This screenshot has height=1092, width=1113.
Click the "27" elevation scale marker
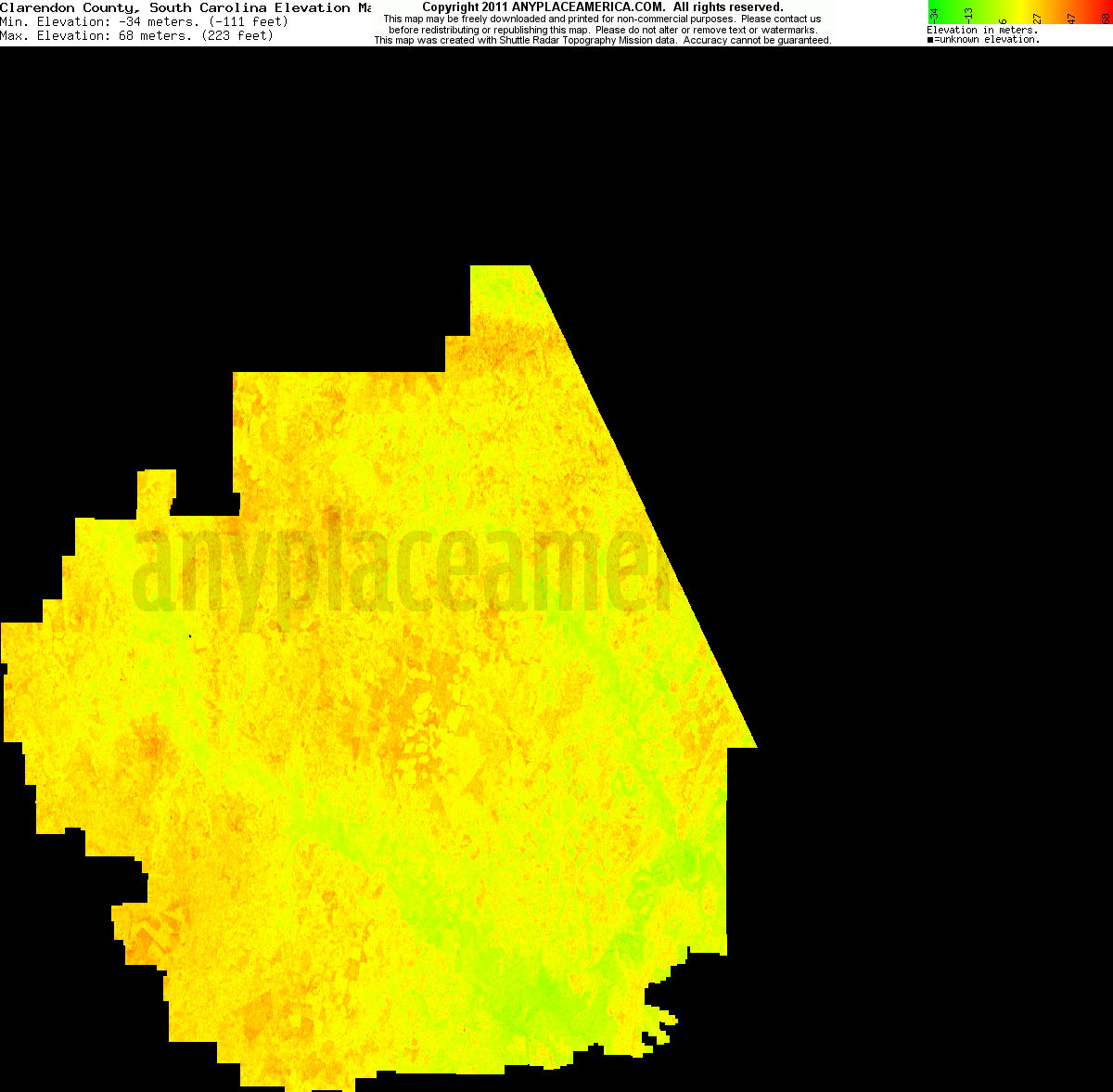coord(1036,17)
